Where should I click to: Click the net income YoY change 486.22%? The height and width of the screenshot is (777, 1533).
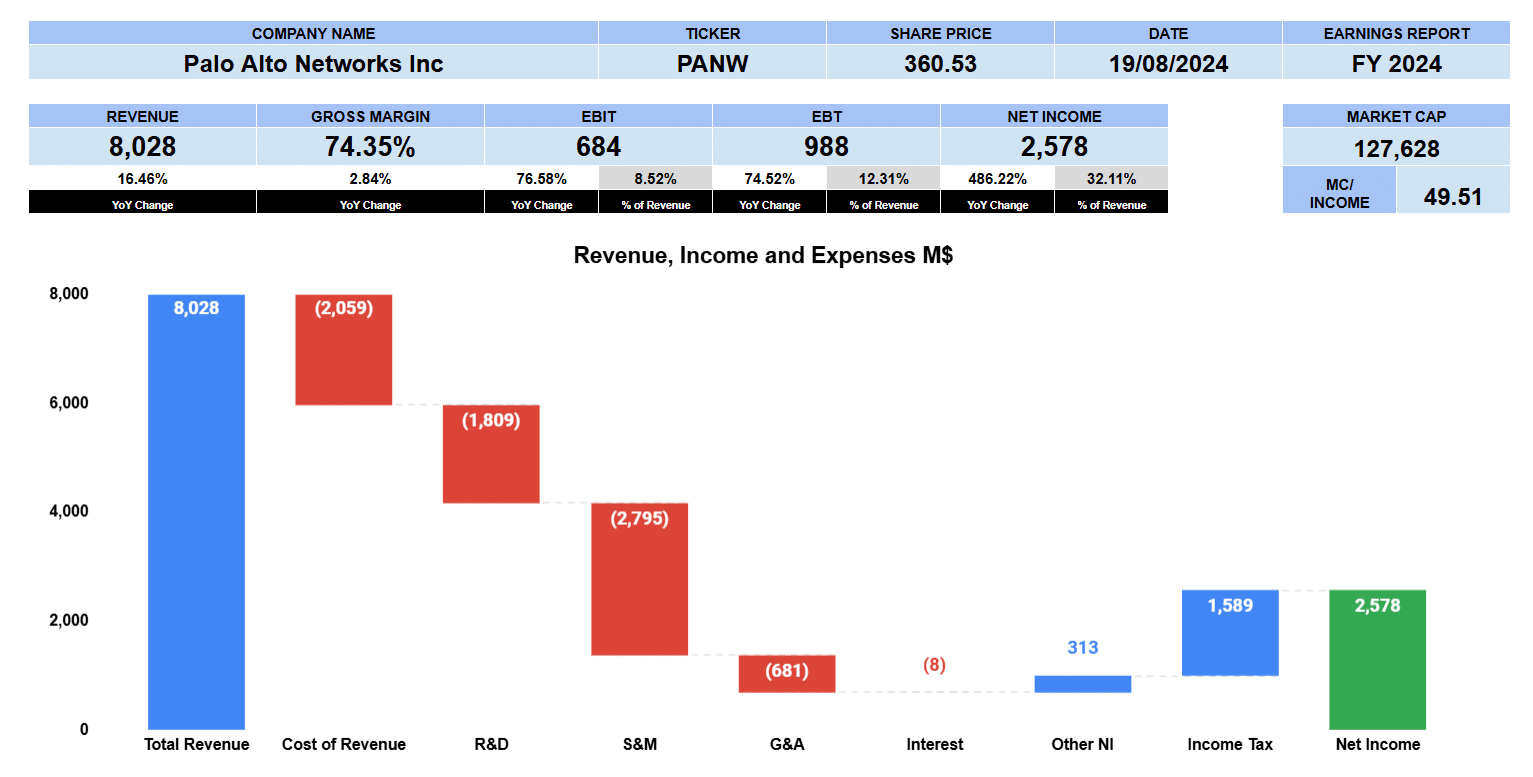pos(997,179)
